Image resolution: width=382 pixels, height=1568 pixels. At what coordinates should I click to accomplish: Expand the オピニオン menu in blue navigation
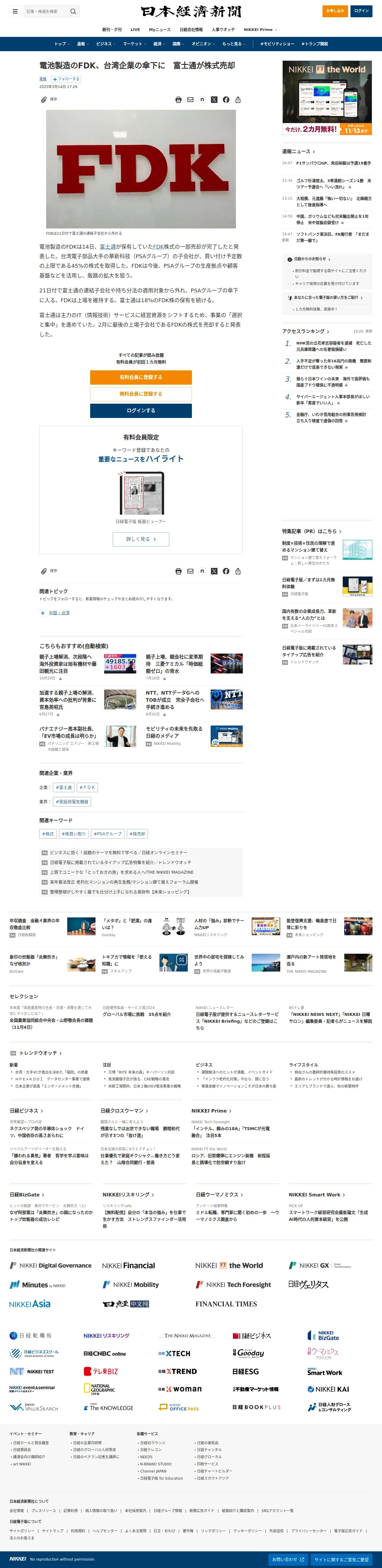click(203, 44)
